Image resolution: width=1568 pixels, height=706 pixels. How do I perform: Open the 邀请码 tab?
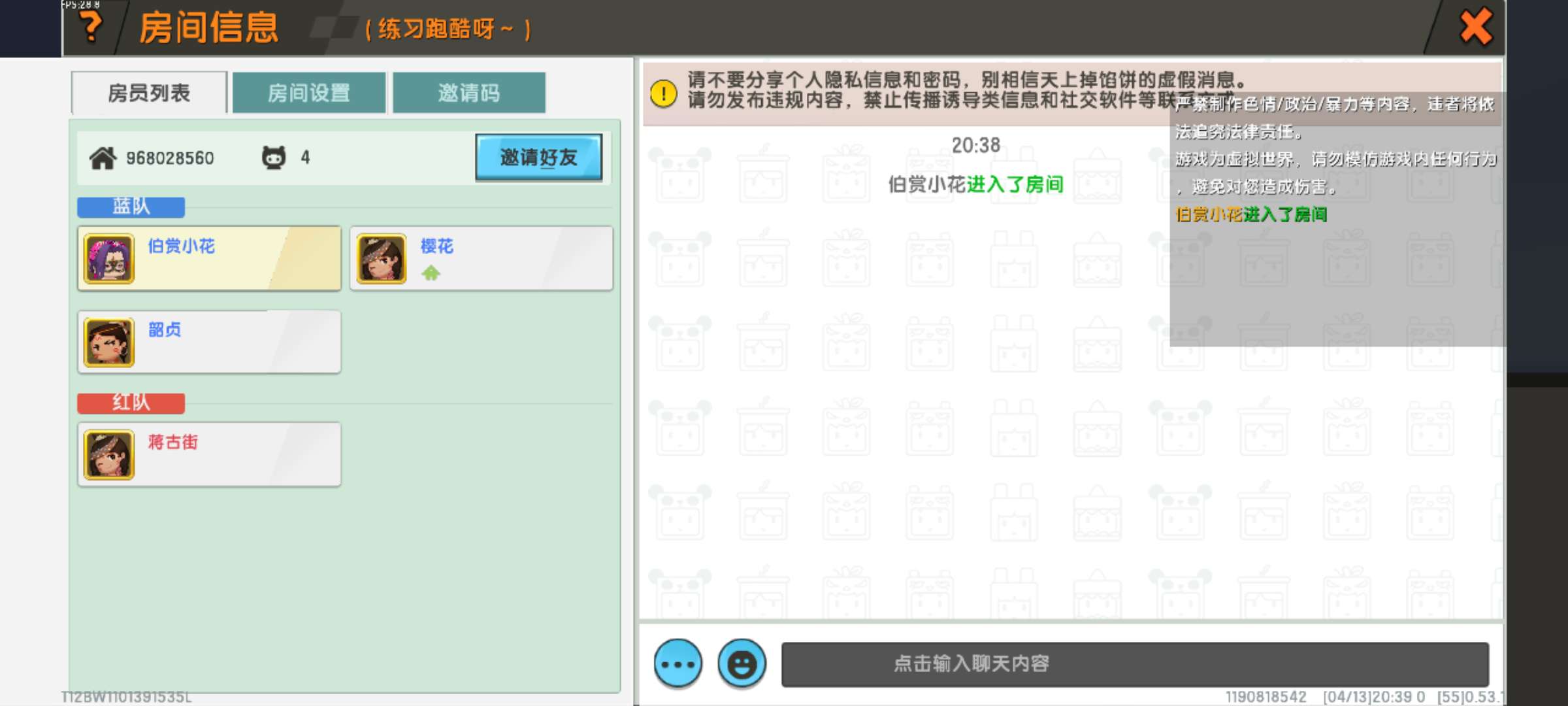click(x=469, y=93)
